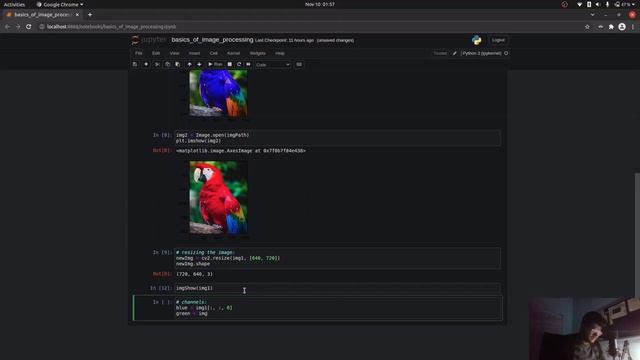Restart the kernel with the circular arrow
The image size is (640, 360).
(239, 64)
